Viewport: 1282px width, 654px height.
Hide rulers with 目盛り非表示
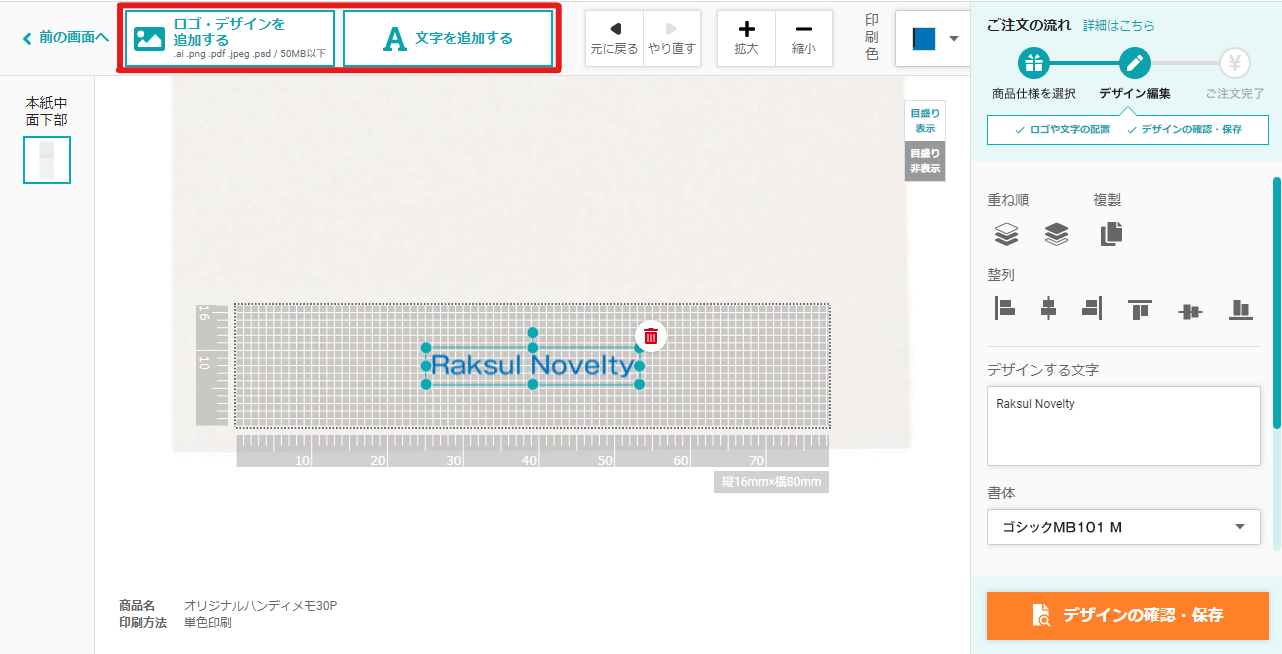point(925,161)
